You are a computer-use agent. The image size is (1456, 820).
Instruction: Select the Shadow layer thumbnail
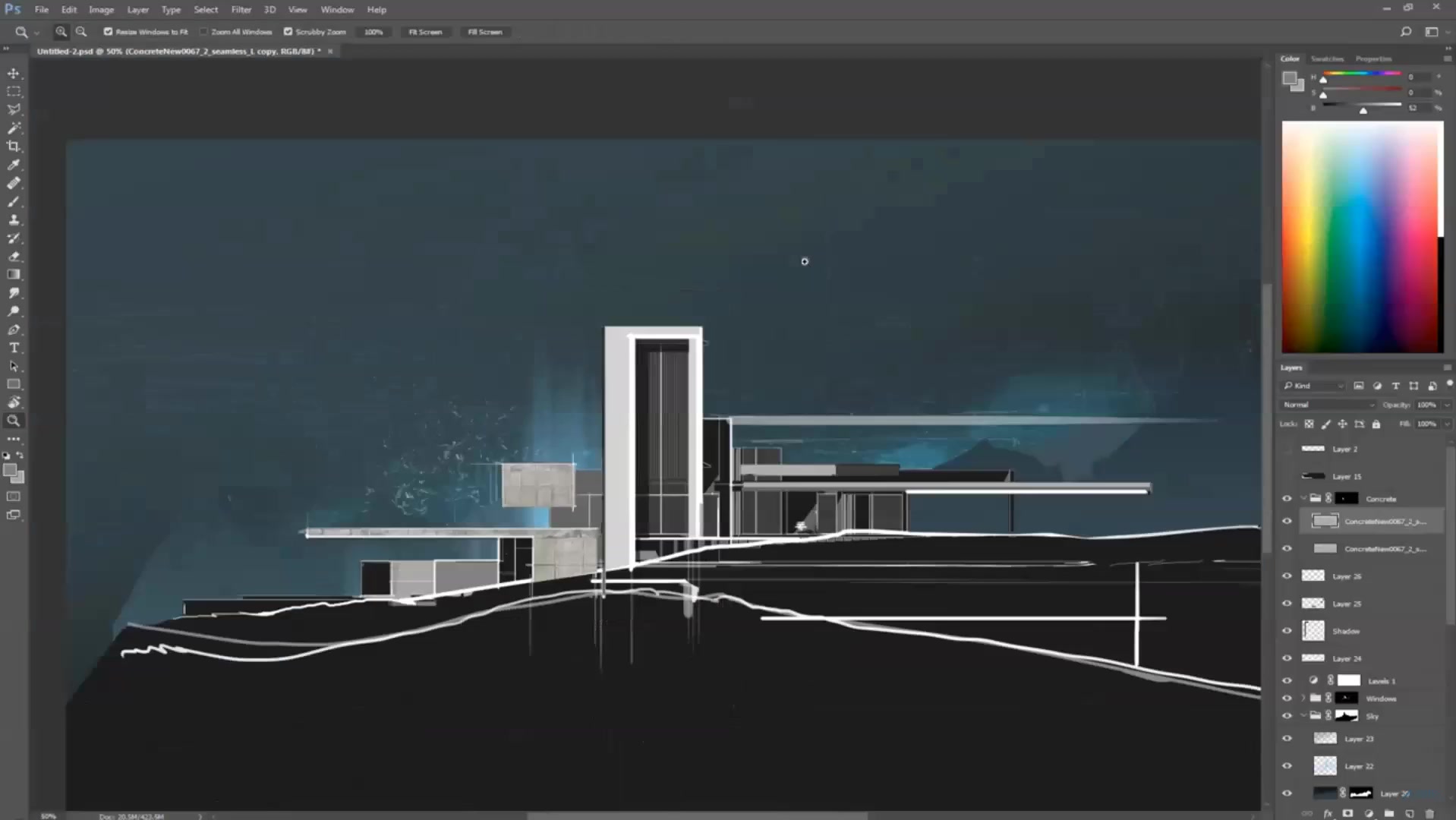point(1313,631)
